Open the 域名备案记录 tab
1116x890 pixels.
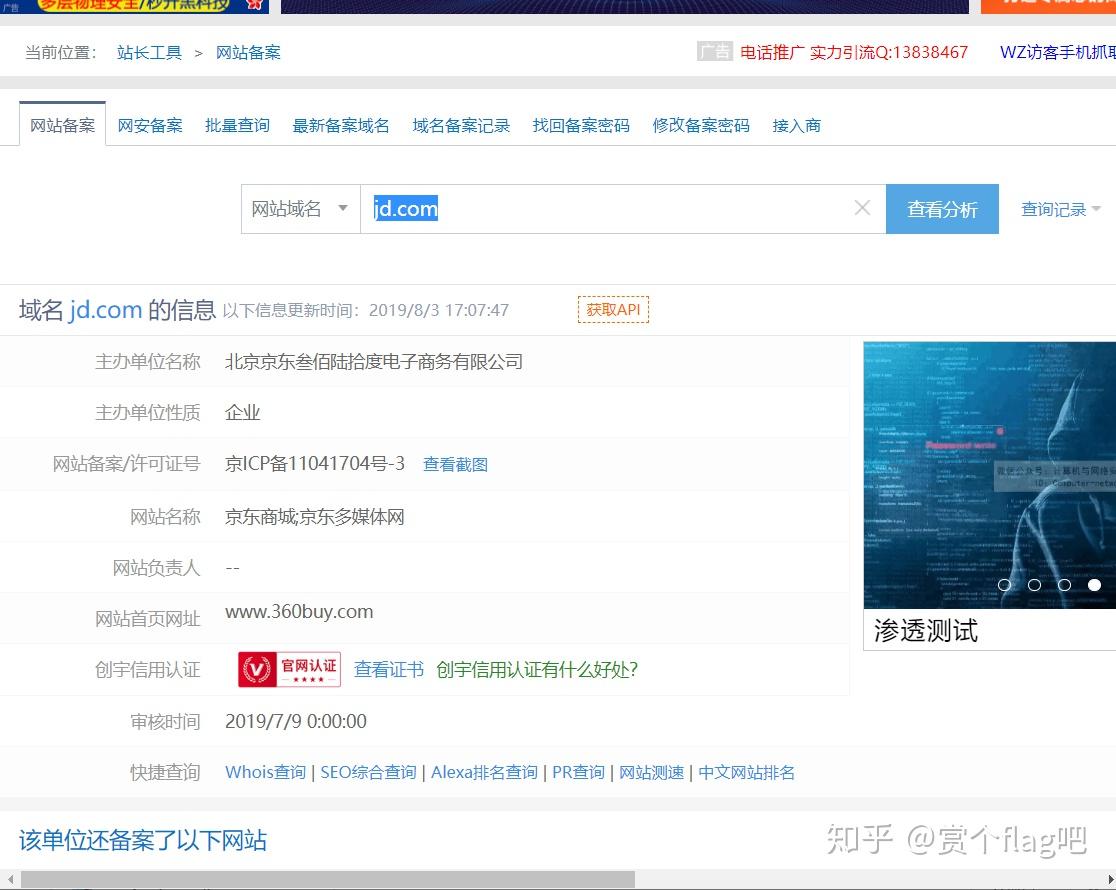coord(461,126)
